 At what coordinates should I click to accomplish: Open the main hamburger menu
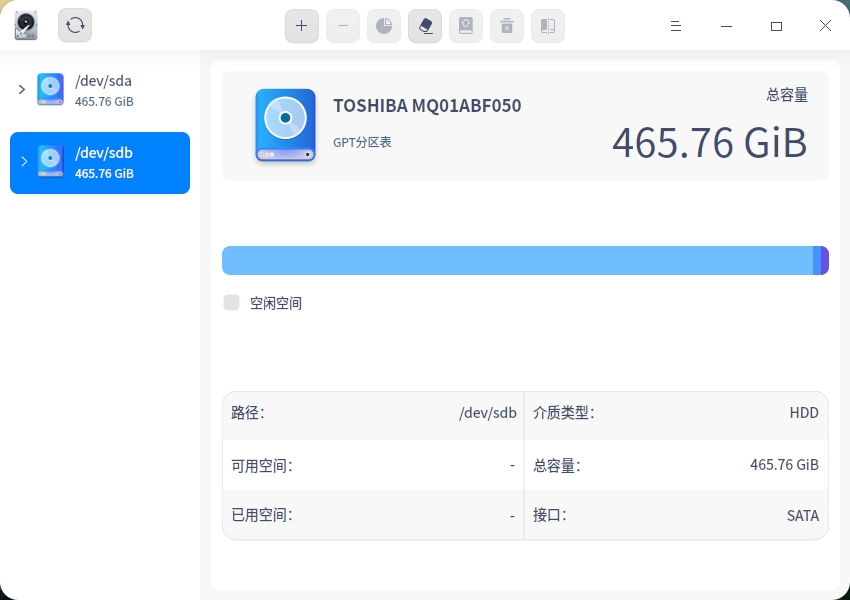[x=676, y=26]
